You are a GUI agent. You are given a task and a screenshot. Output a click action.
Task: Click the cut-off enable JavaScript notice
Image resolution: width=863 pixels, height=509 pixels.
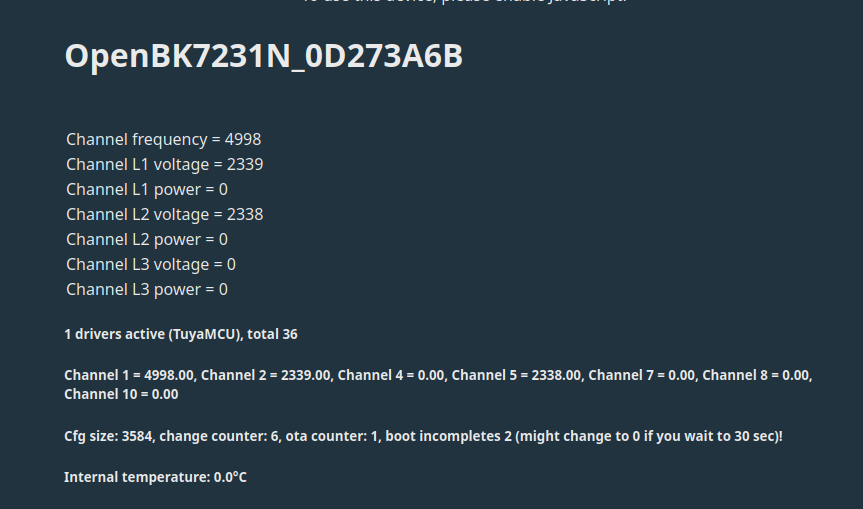pos(464,2)
